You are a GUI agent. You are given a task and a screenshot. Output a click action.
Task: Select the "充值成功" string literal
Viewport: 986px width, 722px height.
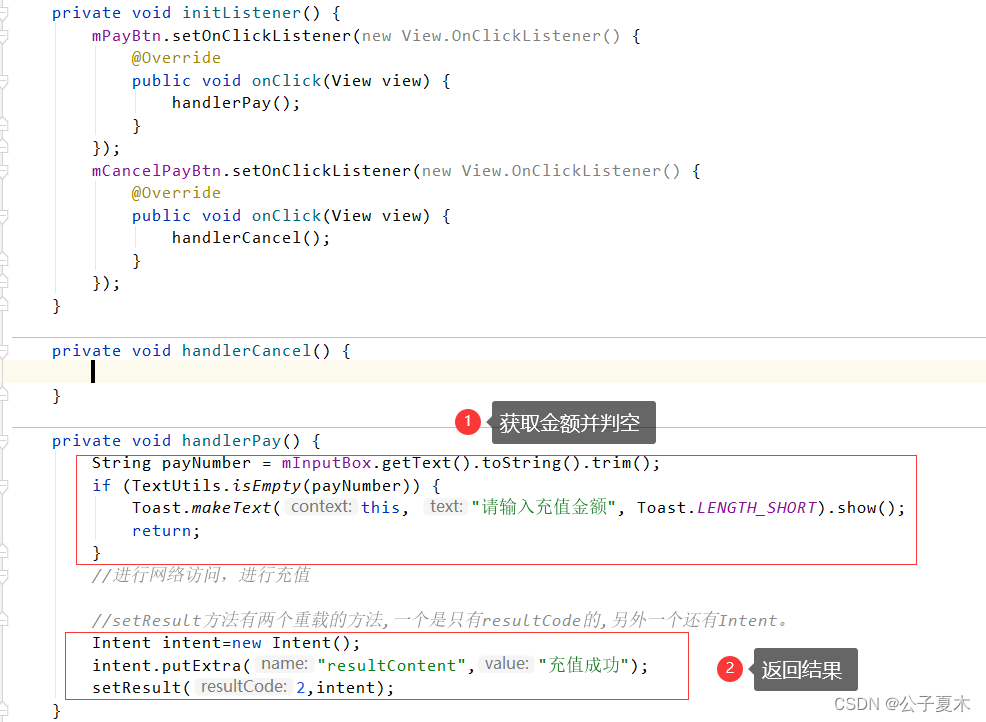click(x=585, y=665)
